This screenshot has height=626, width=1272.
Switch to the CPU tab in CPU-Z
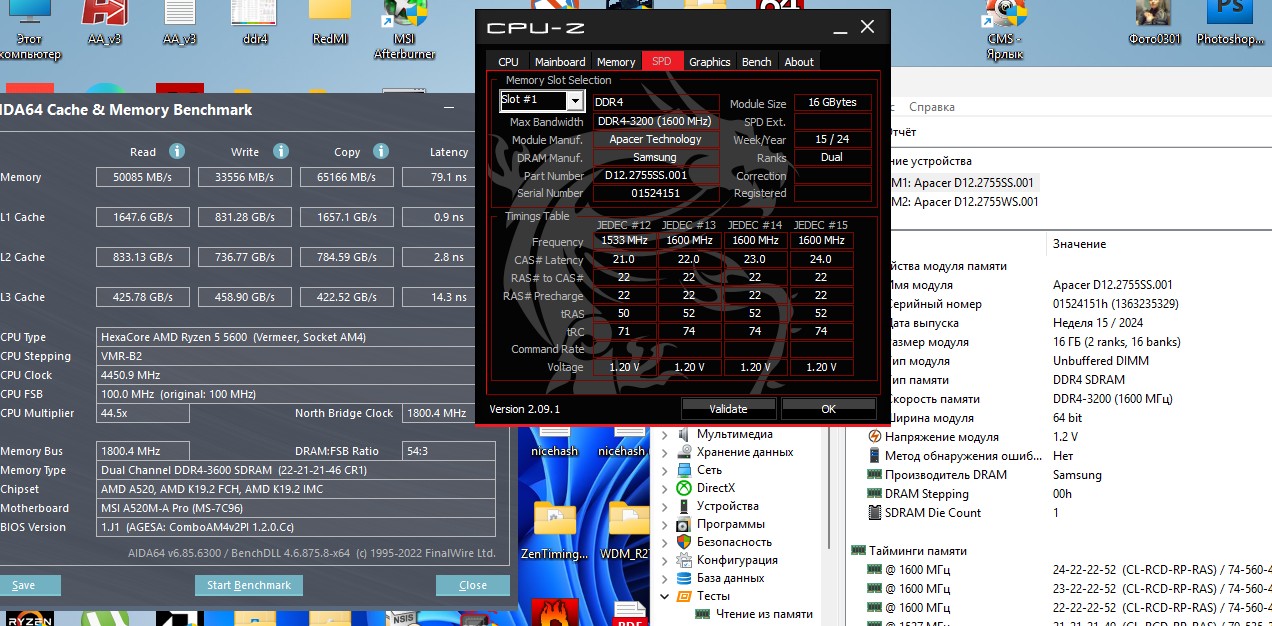tap(508, 61)
